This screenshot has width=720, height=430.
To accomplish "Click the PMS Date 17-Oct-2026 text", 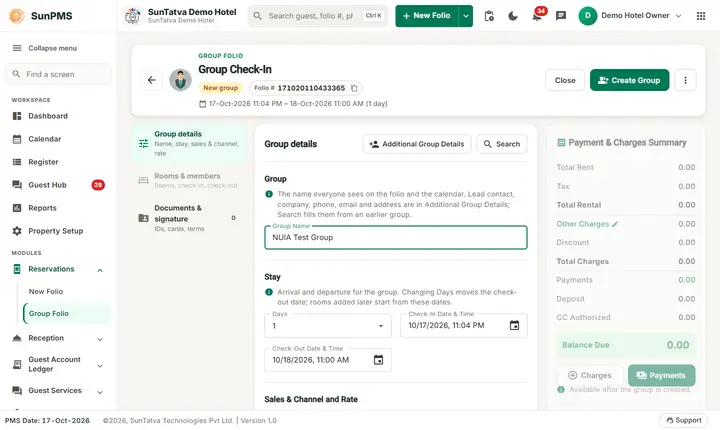I will 47,420.
